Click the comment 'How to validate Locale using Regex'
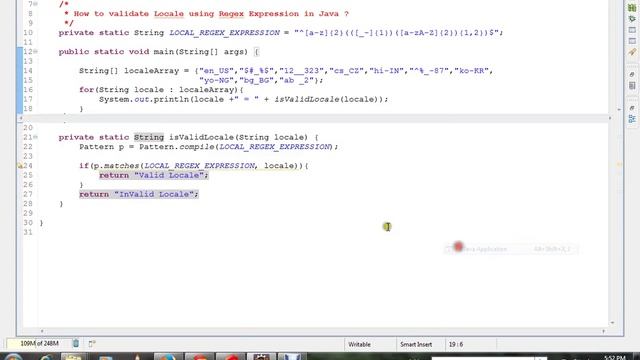Screen dimensions: 640x360 158,14
